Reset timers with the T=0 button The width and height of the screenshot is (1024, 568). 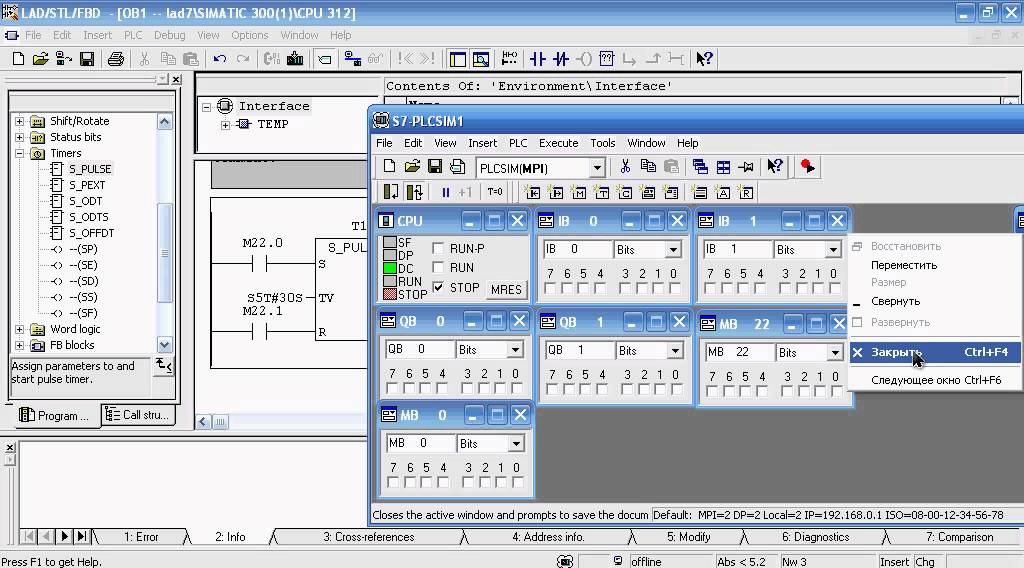pyautogui.click(x=495, y=192)
